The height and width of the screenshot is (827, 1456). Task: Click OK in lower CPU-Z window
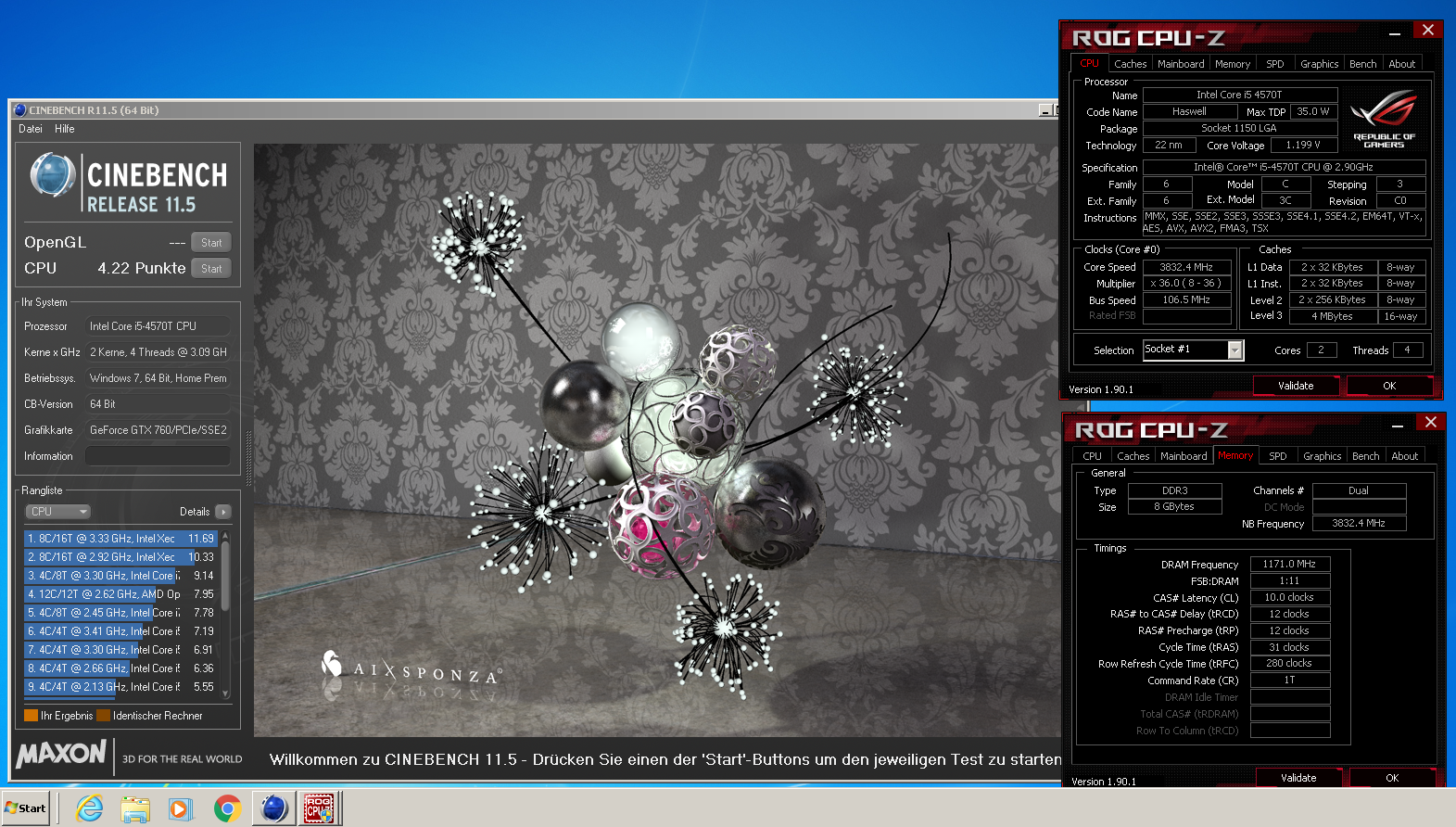pyautogui.click(x=1392, y=778)
